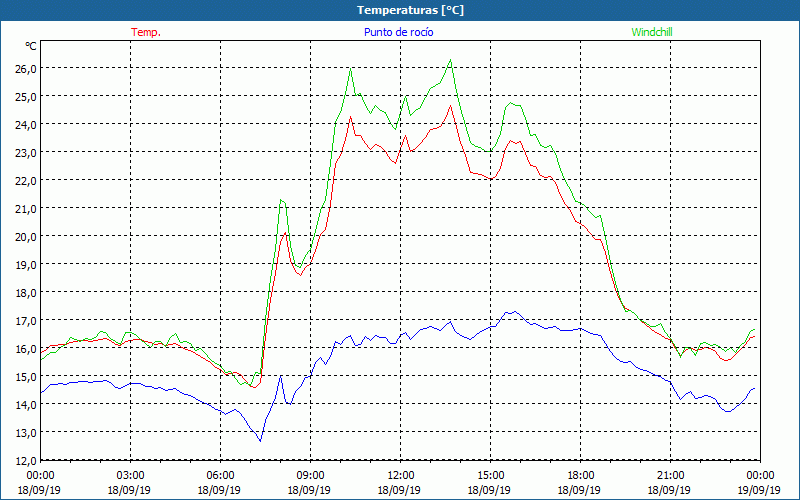Click the blue dew point minimum near 07:20
This screenshot has width=800, height=500.
point(260,441)
